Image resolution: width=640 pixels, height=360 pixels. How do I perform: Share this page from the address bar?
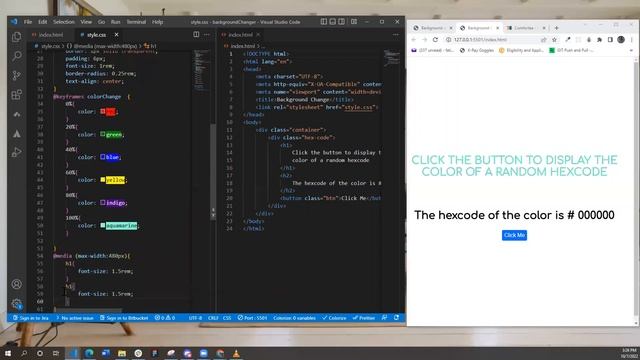point(544,40)
